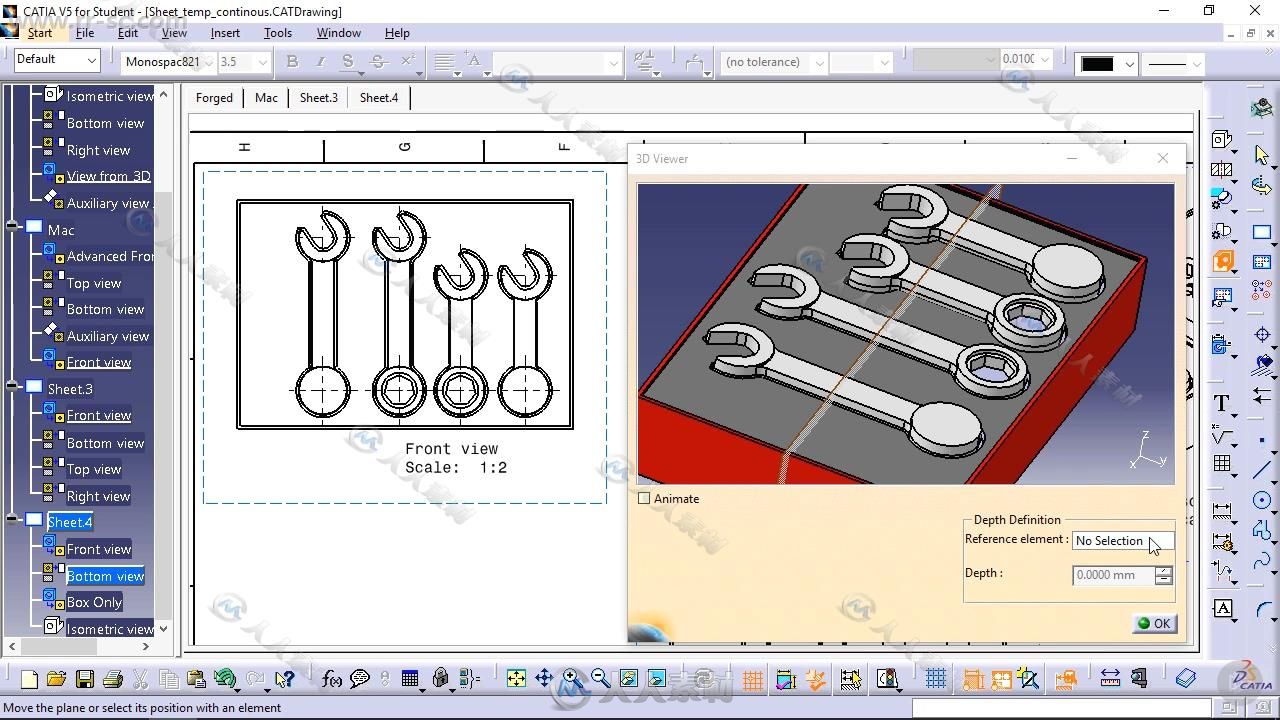This screenshot has width=1280, height=720.
Task: Select the arrow Select tool in the right toolbar
Action: (x=1261, y=155)
